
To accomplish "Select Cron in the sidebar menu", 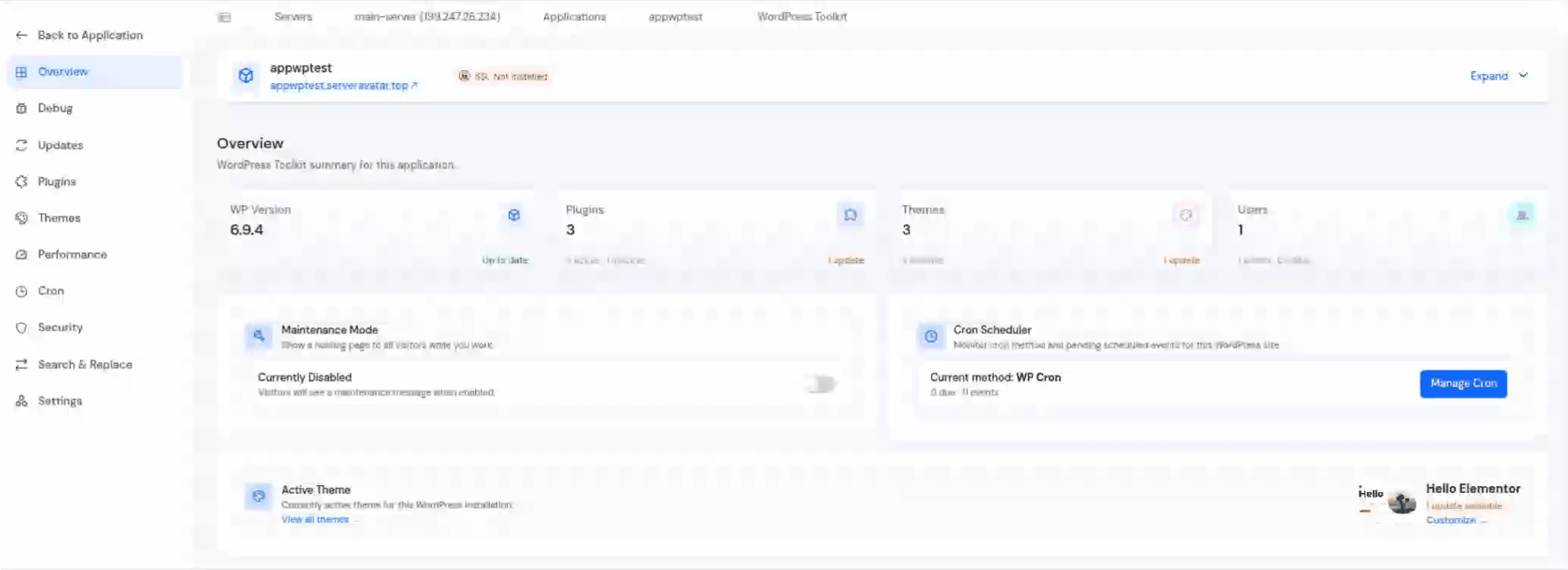I will pyautogui.click(x=95, y=291).
